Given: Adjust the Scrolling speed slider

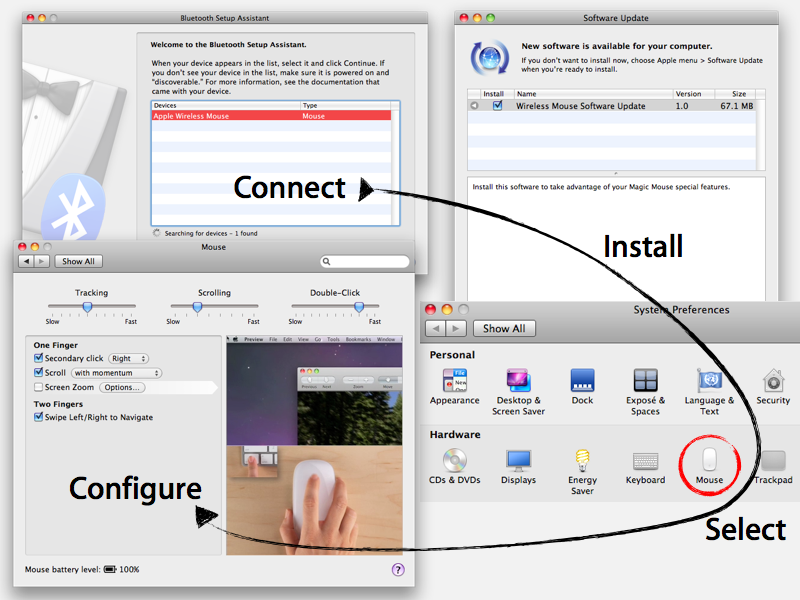Looking at the screenshot, I should tap(197, 306).
